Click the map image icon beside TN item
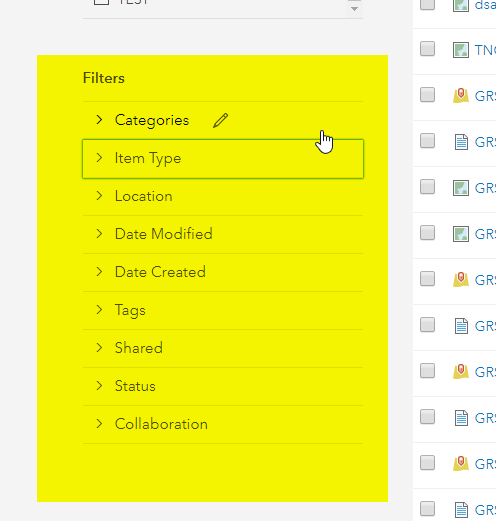The width and height of the screenshot is (496, 521). click(x=461, y=50)
